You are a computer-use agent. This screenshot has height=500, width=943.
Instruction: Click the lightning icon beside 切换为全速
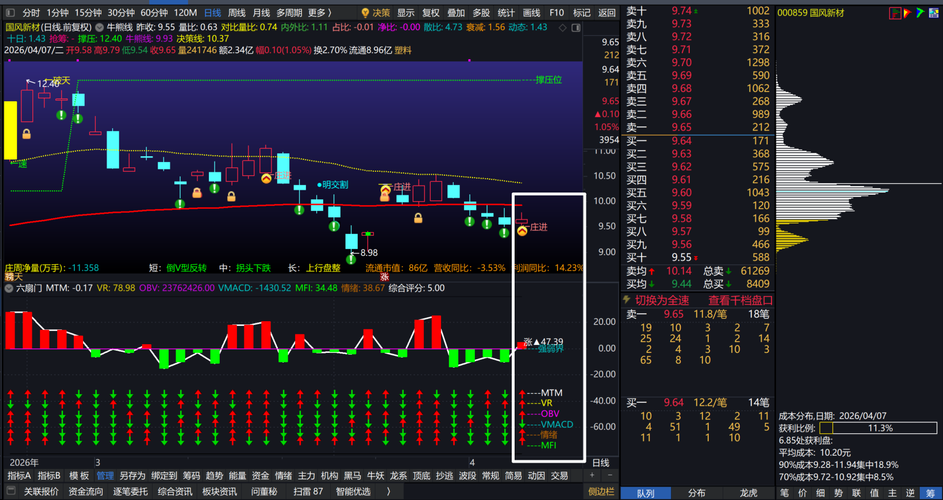[627, 300]
